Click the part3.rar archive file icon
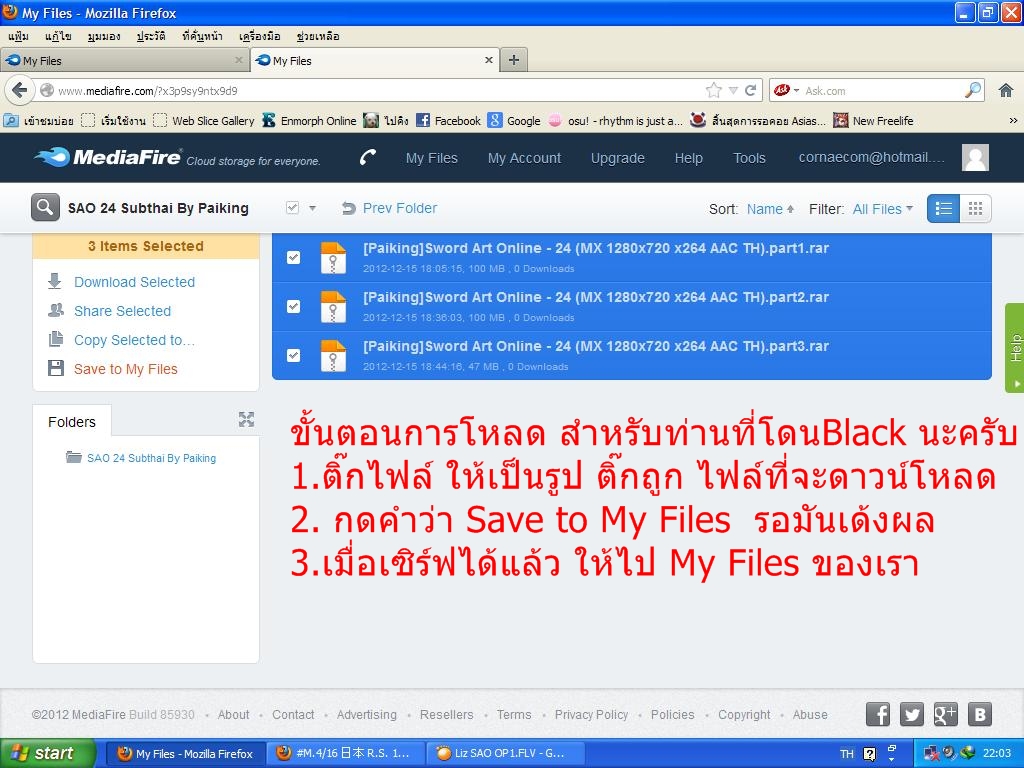 pyautogui.click(x=333, y=355)
